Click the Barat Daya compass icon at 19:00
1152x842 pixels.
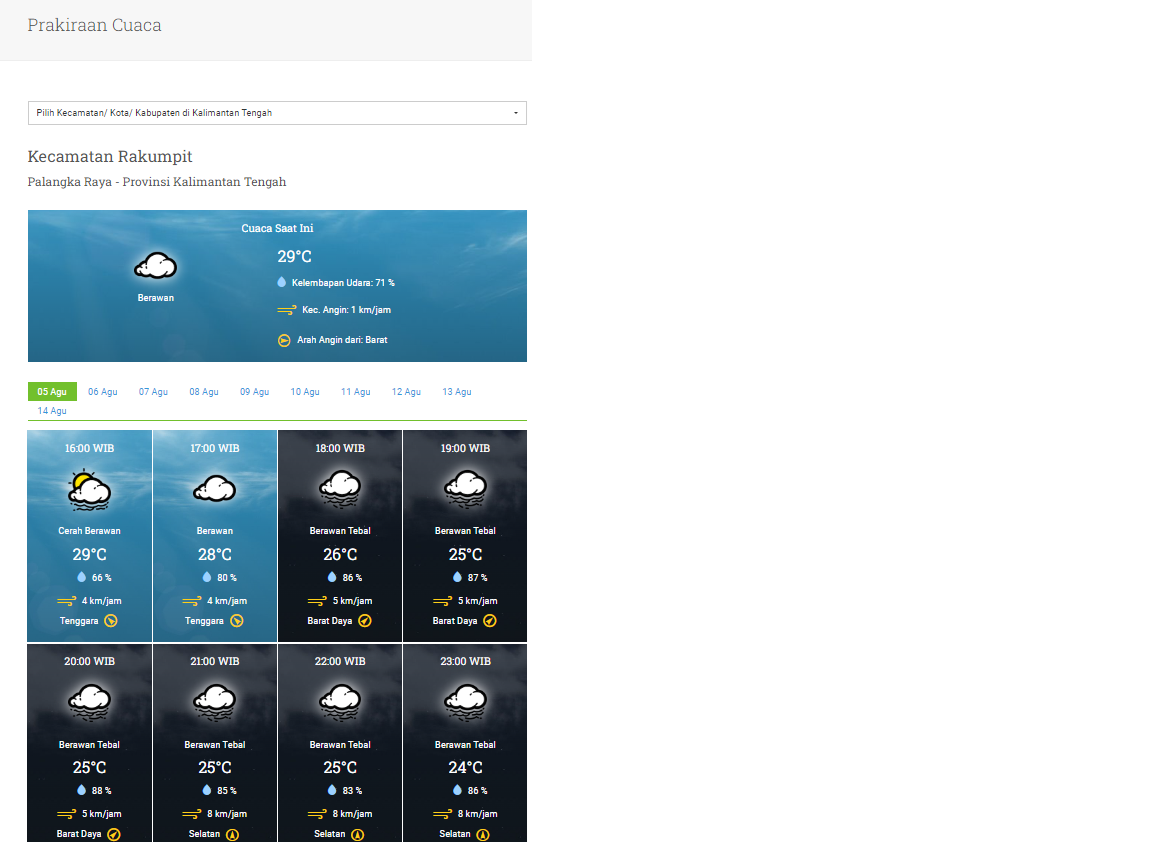pos(490,621)
